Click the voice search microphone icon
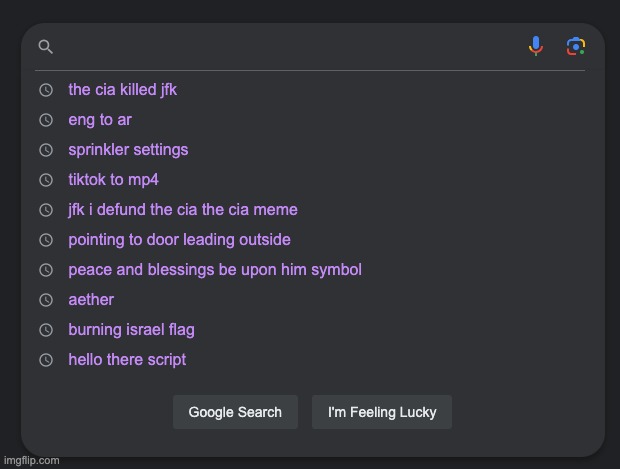 [536, 46]
